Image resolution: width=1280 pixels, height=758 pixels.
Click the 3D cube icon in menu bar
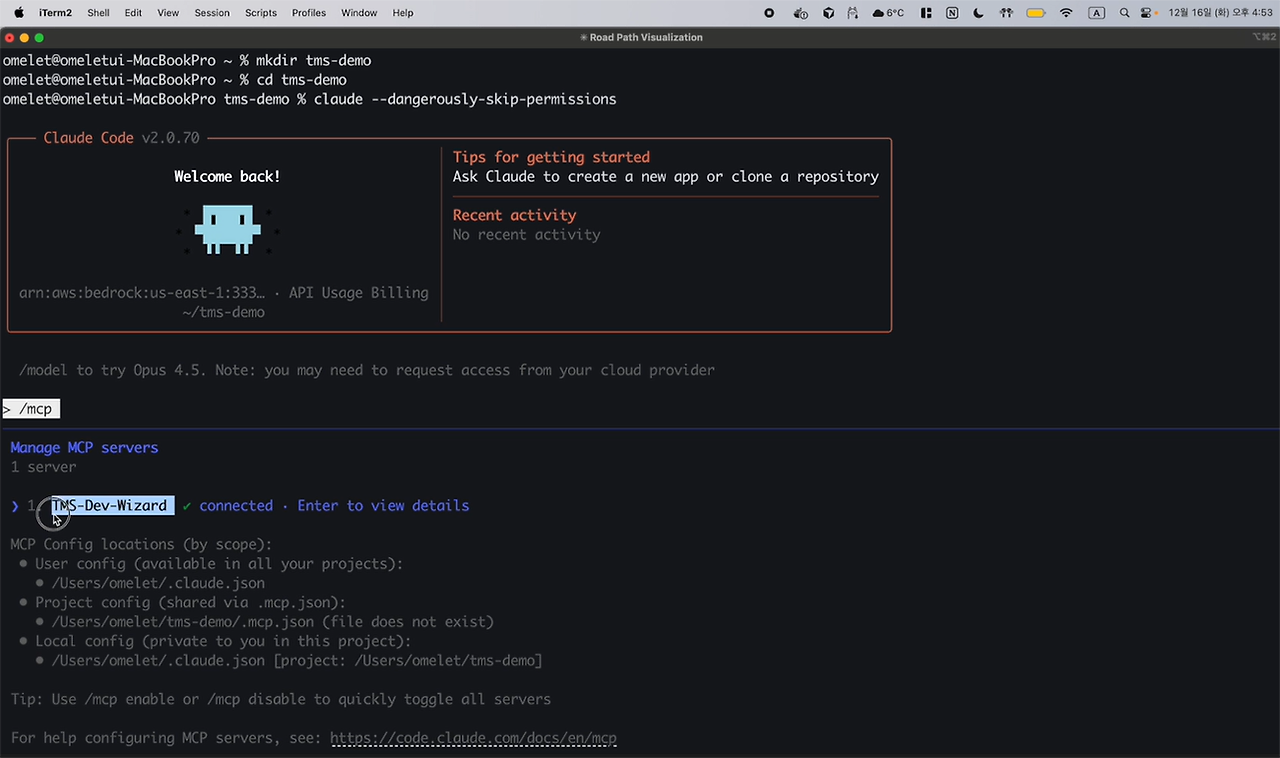coord(828,13)
